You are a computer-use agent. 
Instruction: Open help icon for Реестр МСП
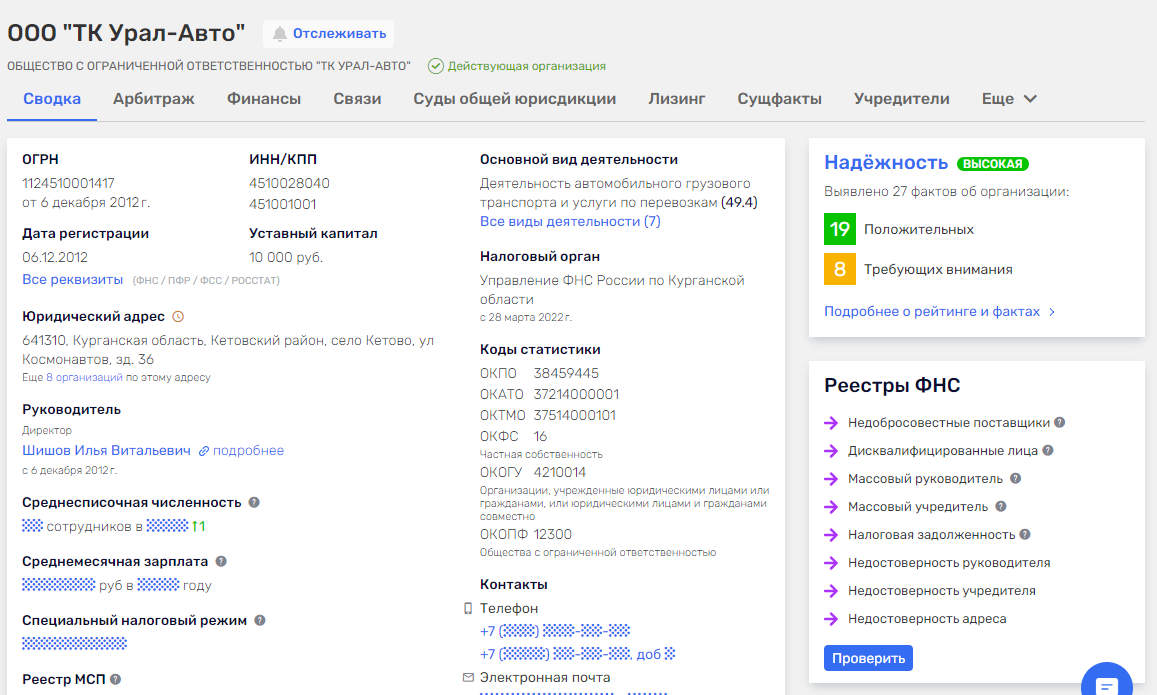click(115, 680)
